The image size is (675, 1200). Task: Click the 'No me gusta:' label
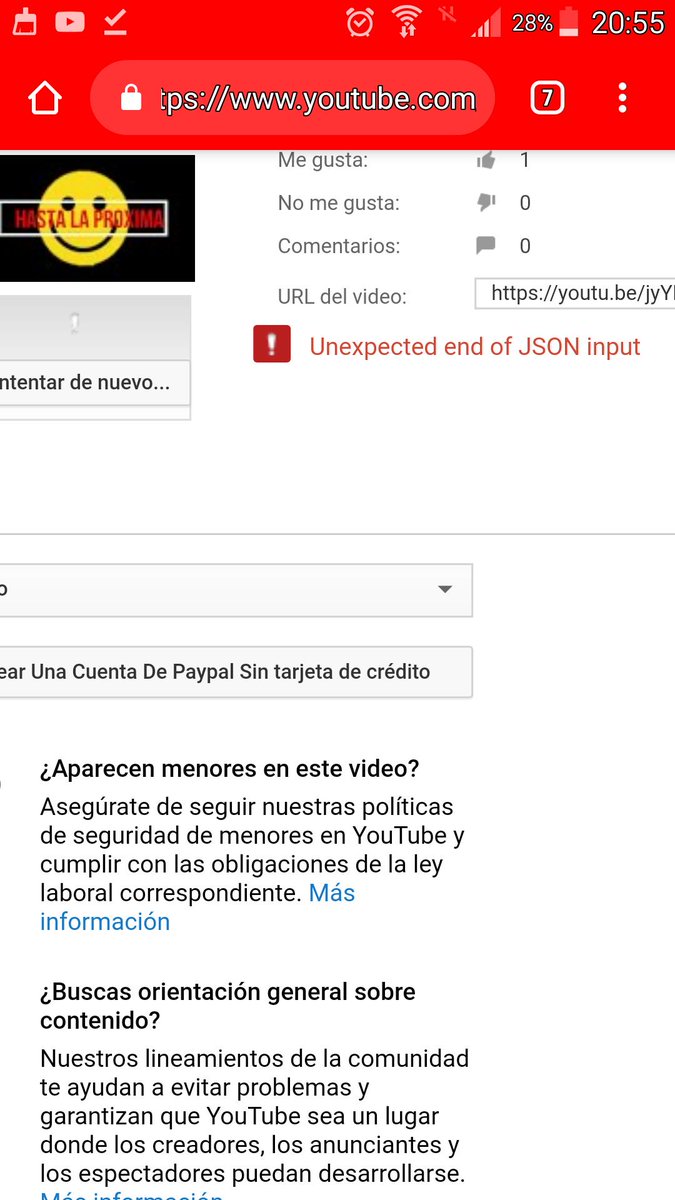339,203
